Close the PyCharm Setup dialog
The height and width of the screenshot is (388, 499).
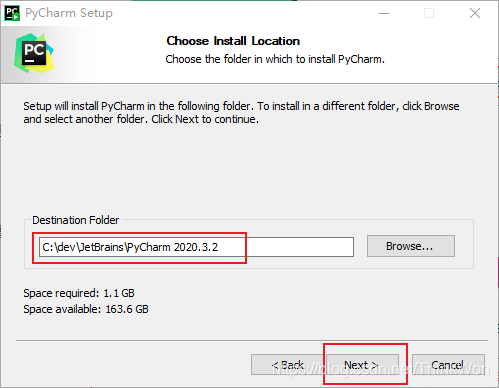[475, 13]
